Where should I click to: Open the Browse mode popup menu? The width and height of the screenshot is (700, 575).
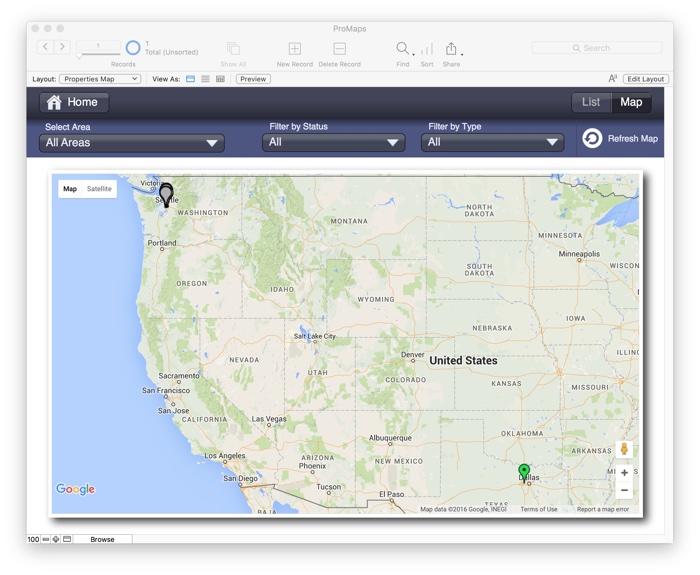click(102, 539)
